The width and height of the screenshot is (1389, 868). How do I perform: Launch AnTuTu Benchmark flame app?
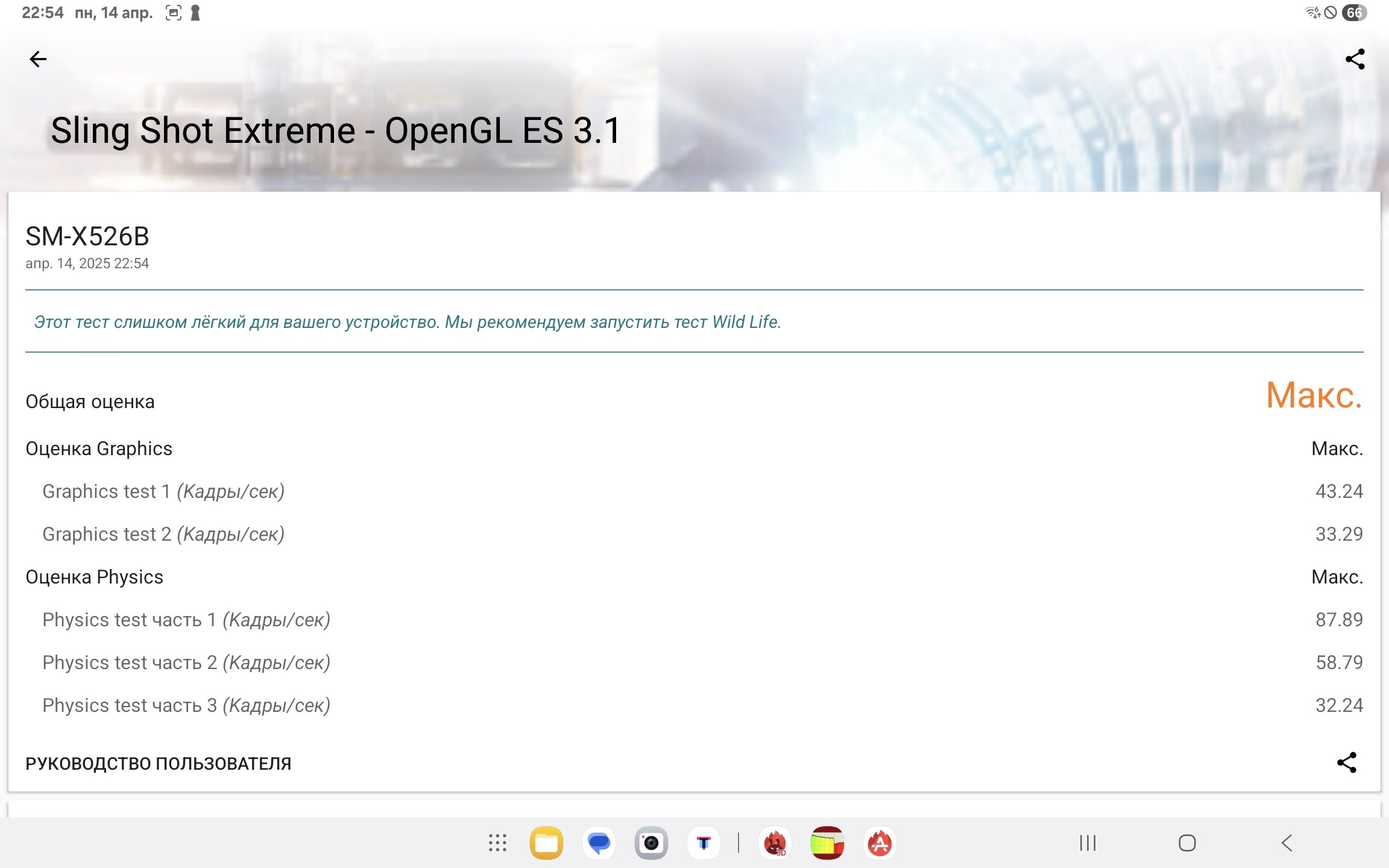click(880, 843)
